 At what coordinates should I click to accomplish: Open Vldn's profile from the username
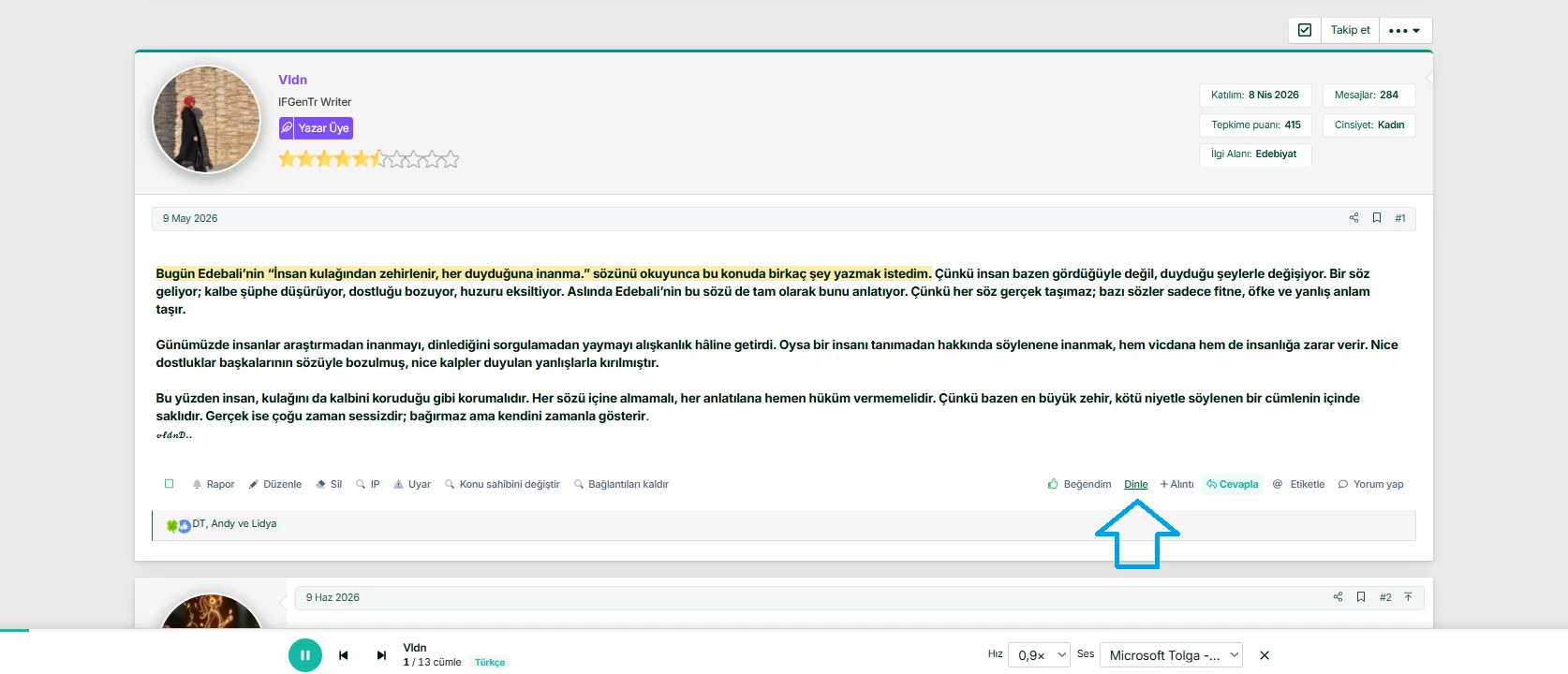tap(292, 80)
